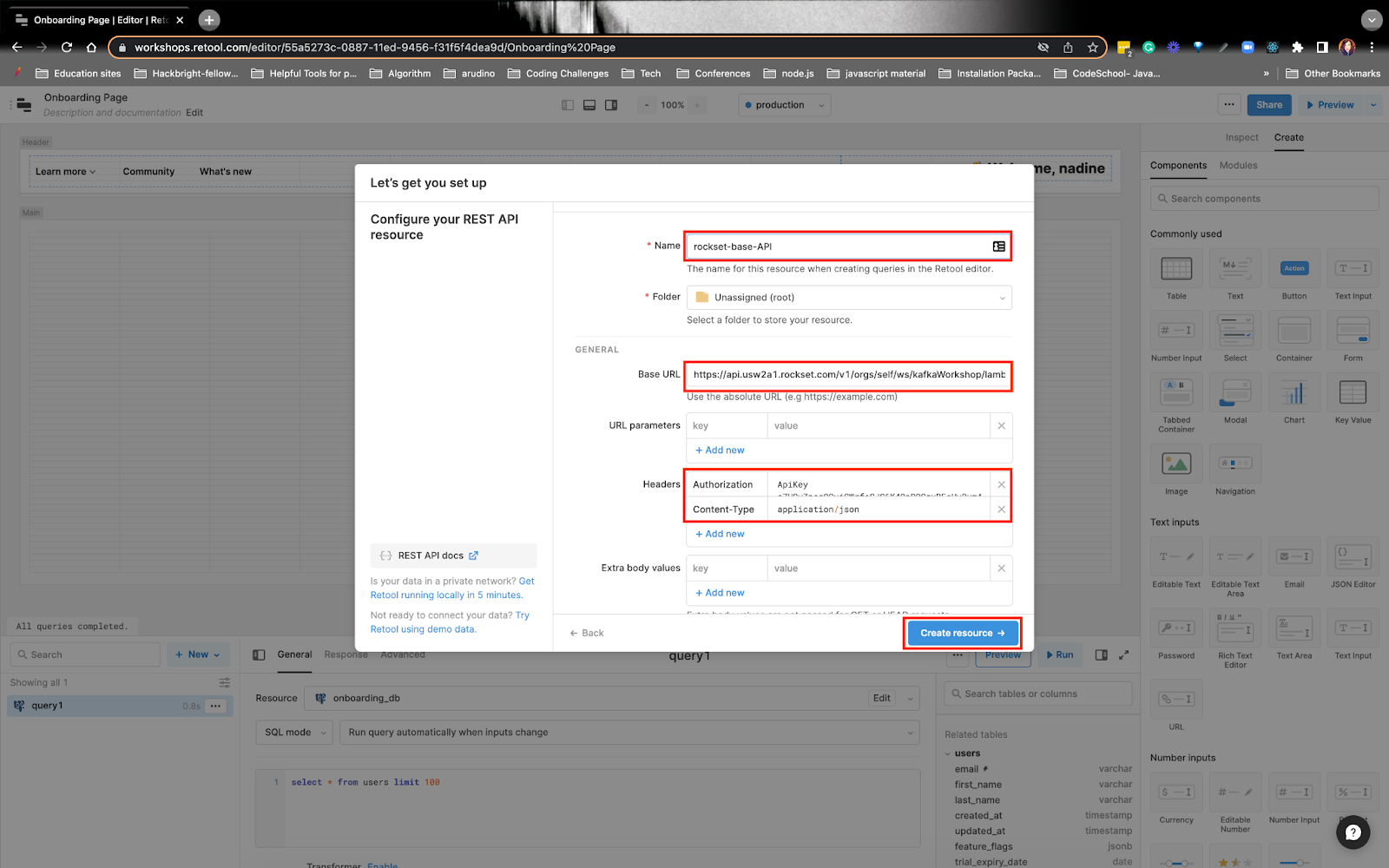Toggle the right panel visibility
Image resolution: width=1389 pixels, height=868 pixels.
point(611,105)
